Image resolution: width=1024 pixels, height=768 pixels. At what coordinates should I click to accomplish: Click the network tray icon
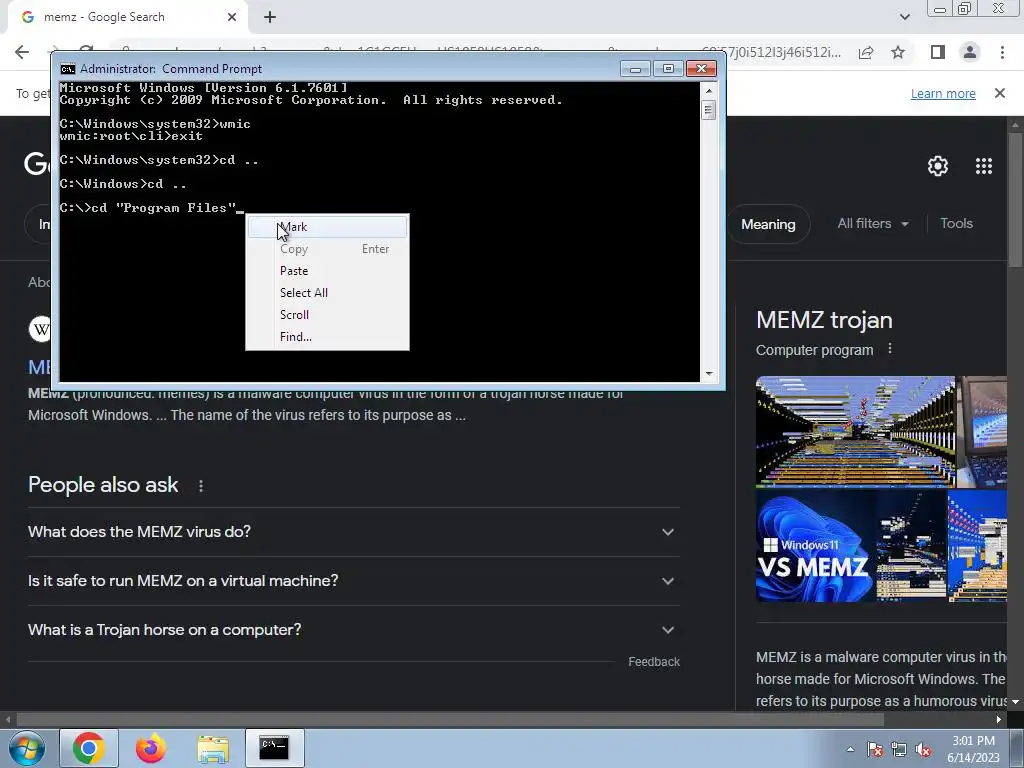(x=899, y=750)
